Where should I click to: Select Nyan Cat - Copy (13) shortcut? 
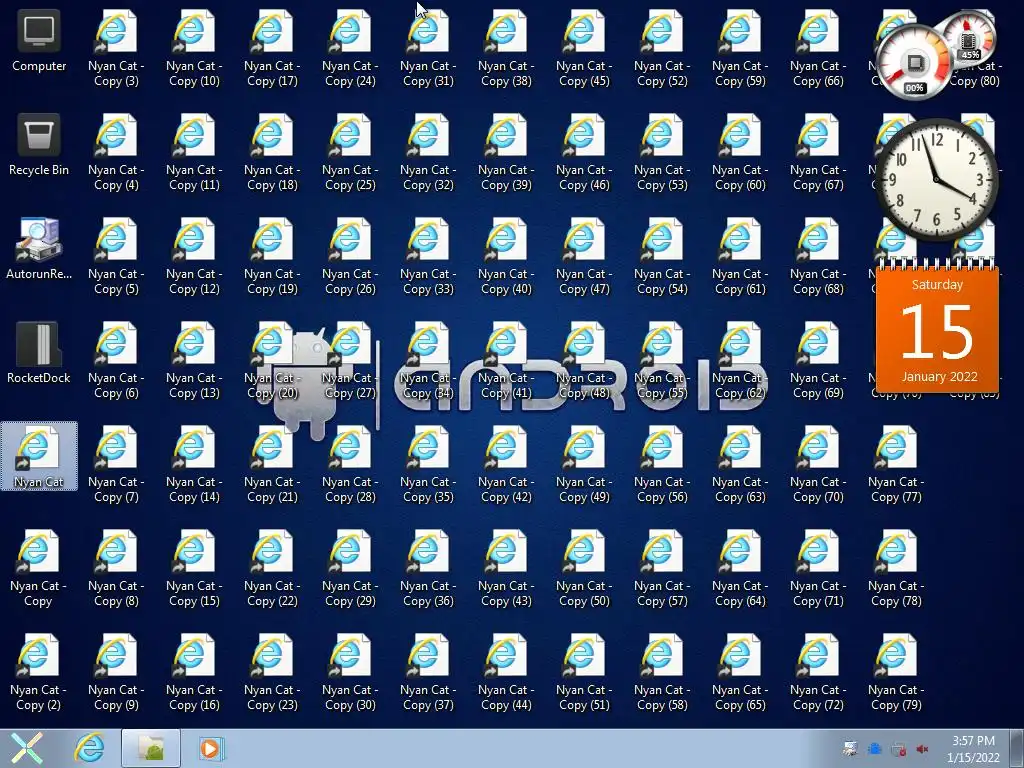coord(194,360)
